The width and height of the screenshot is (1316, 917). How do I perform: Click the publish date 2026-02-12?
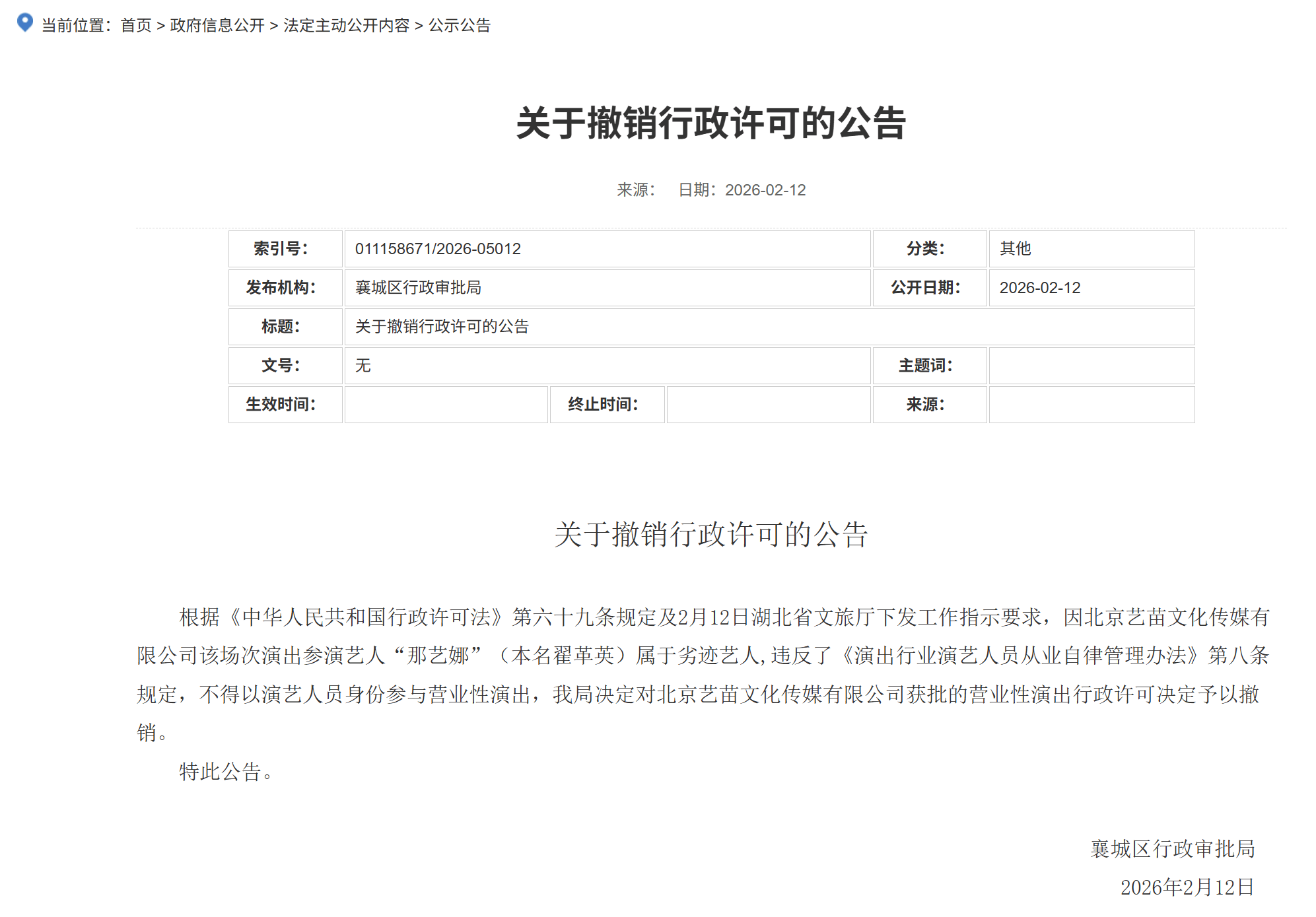point(765,191)
